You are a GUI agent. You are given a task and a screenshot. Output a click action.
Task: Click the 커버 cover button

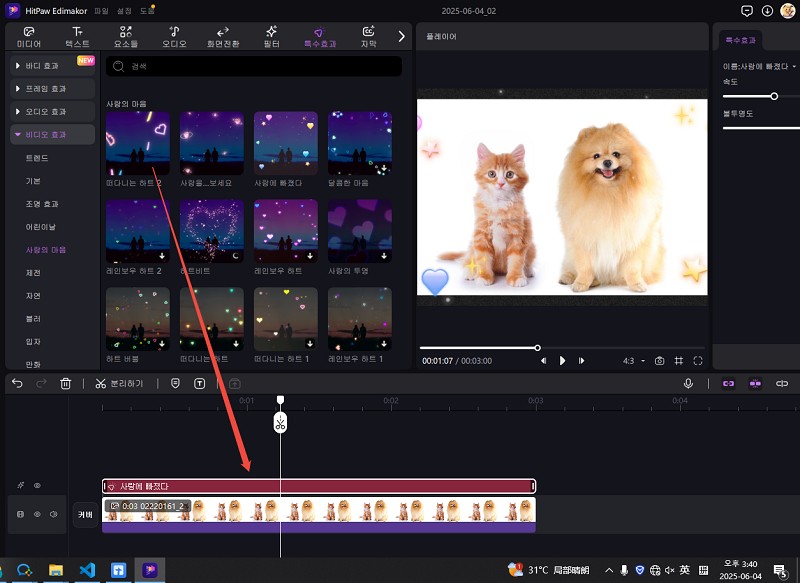click(x=85, y=514)
